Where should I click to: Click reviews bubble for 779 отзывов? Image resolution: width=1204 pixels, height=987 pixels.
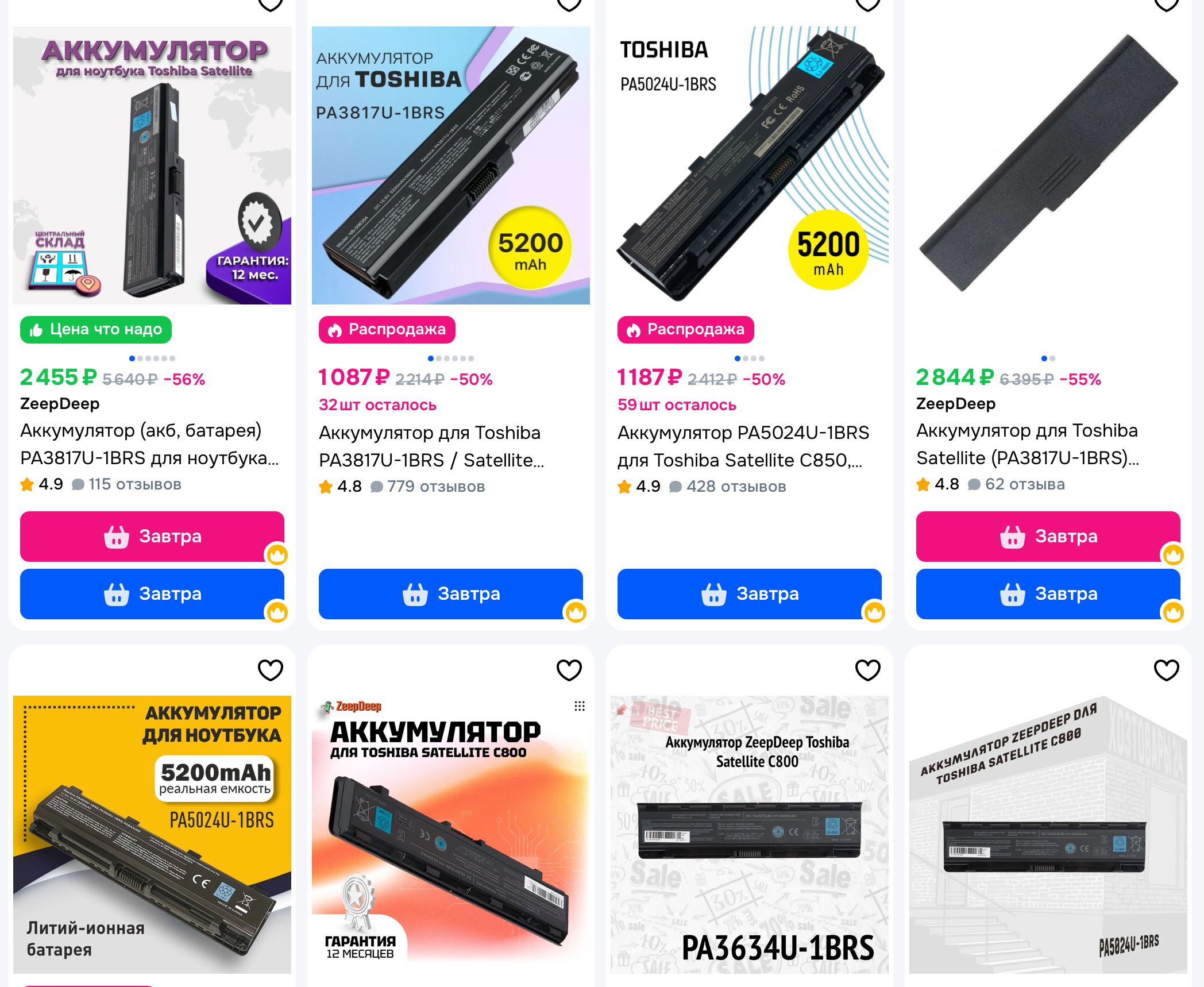coord(377,487)
